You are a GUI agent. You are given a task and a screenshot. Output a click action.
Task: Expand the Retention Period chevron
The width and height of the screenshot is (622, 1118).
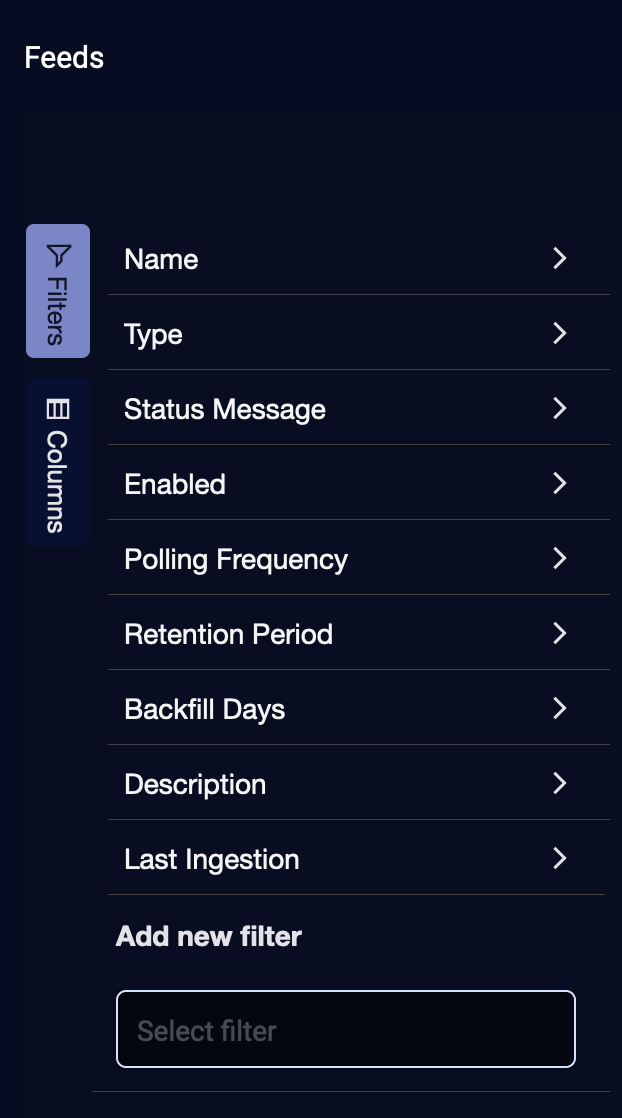559,634
